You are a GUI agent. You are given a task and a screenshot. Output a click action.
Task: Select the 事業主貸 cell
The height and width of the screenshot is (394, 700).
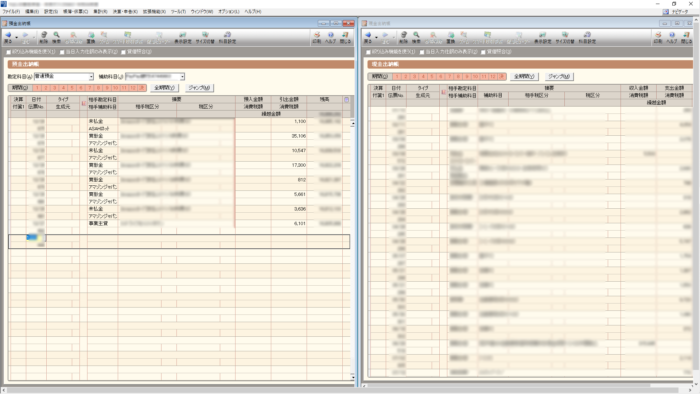pos(103,224)
